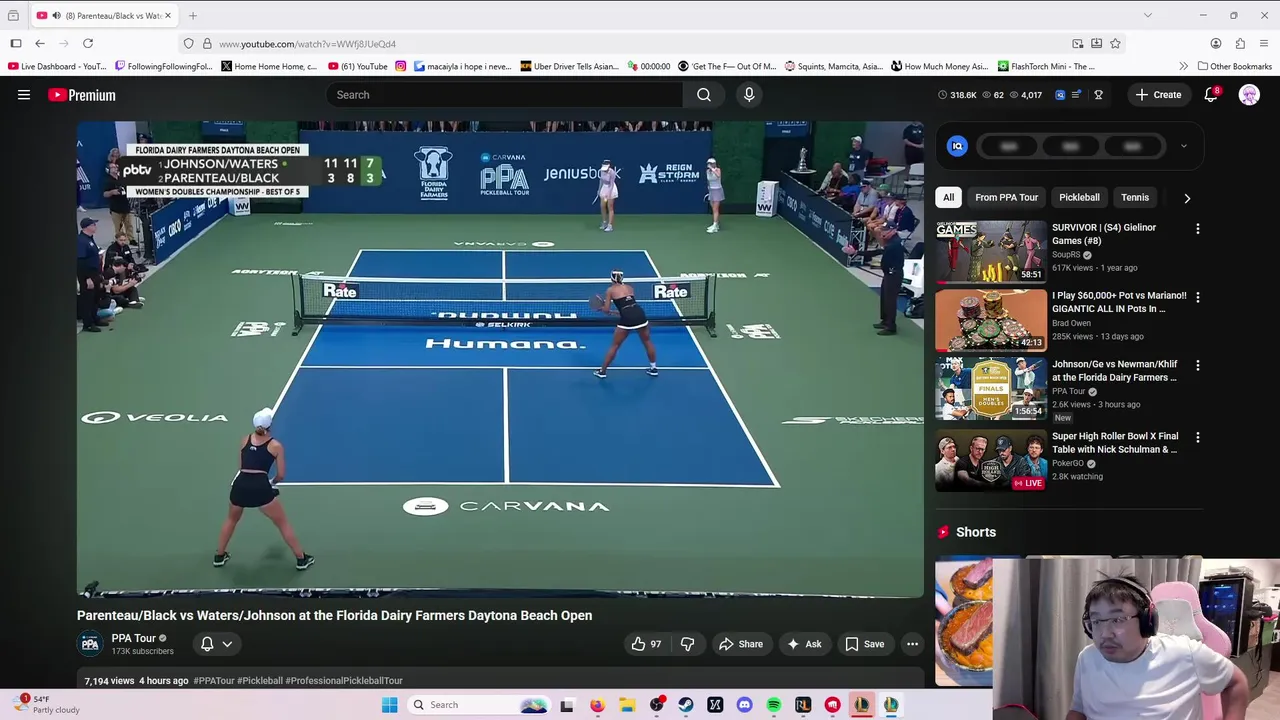Click the YouTube search magnifier button
The image size is (1280, 720).
tap(704, 95)
